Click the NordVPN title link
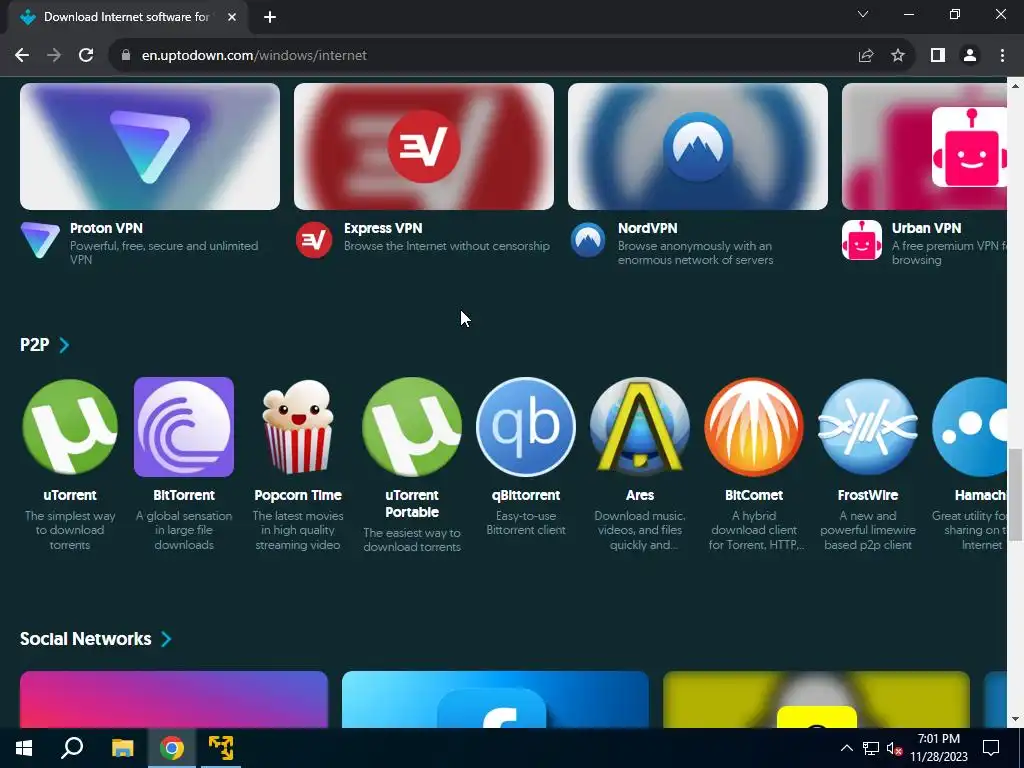 click(x=648, y=228)
